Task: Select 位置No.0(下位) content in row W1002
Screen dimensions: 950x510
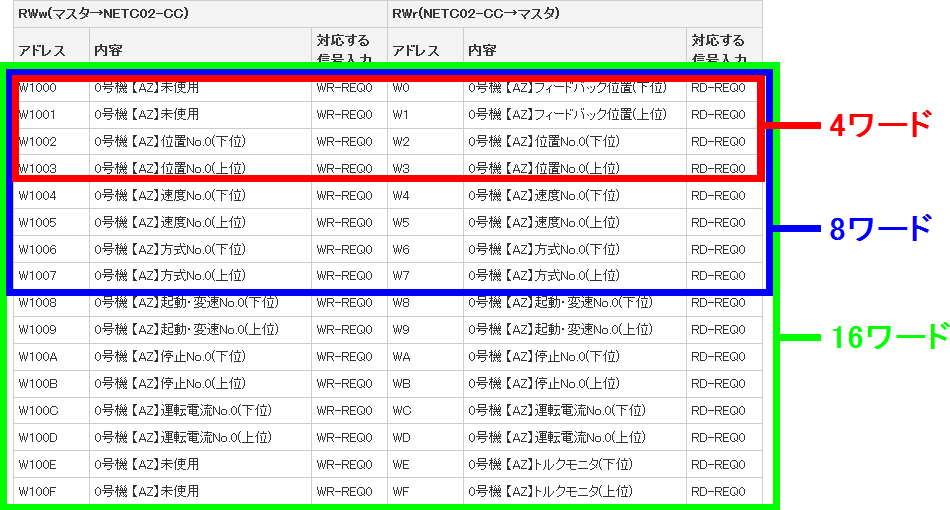Action: click(200, 142)
